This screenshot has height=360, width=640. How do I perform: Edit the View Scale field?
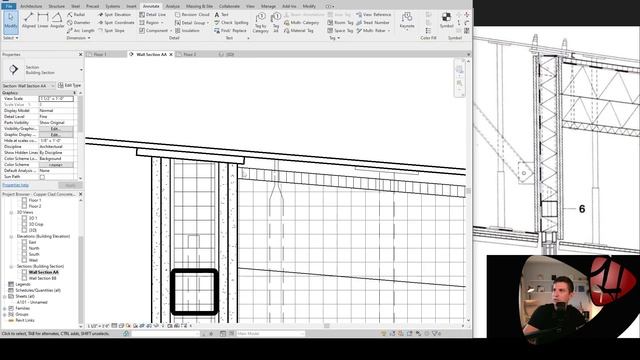pos(56,99)
